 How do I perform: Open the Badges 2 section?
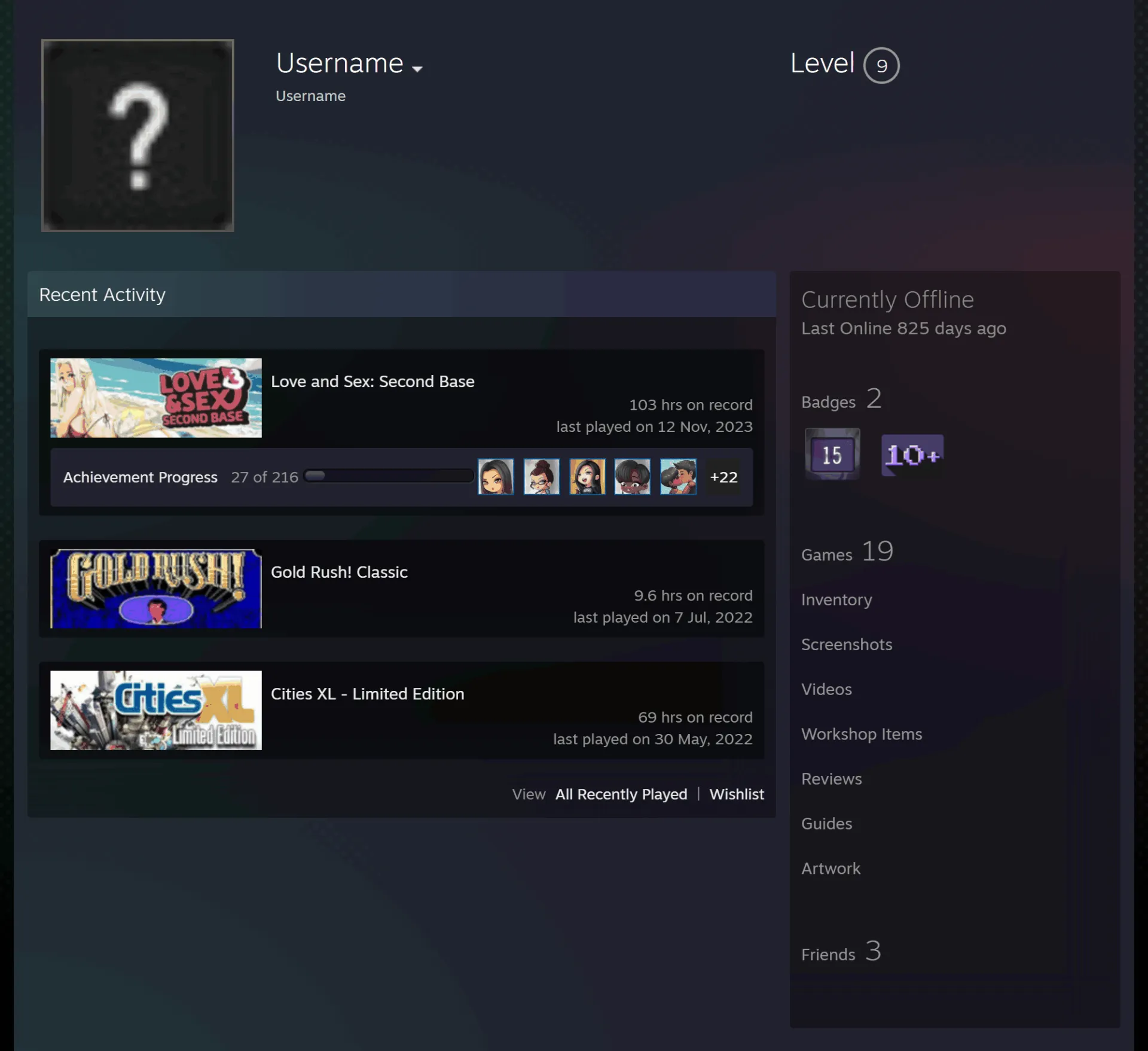pos(841,400)
